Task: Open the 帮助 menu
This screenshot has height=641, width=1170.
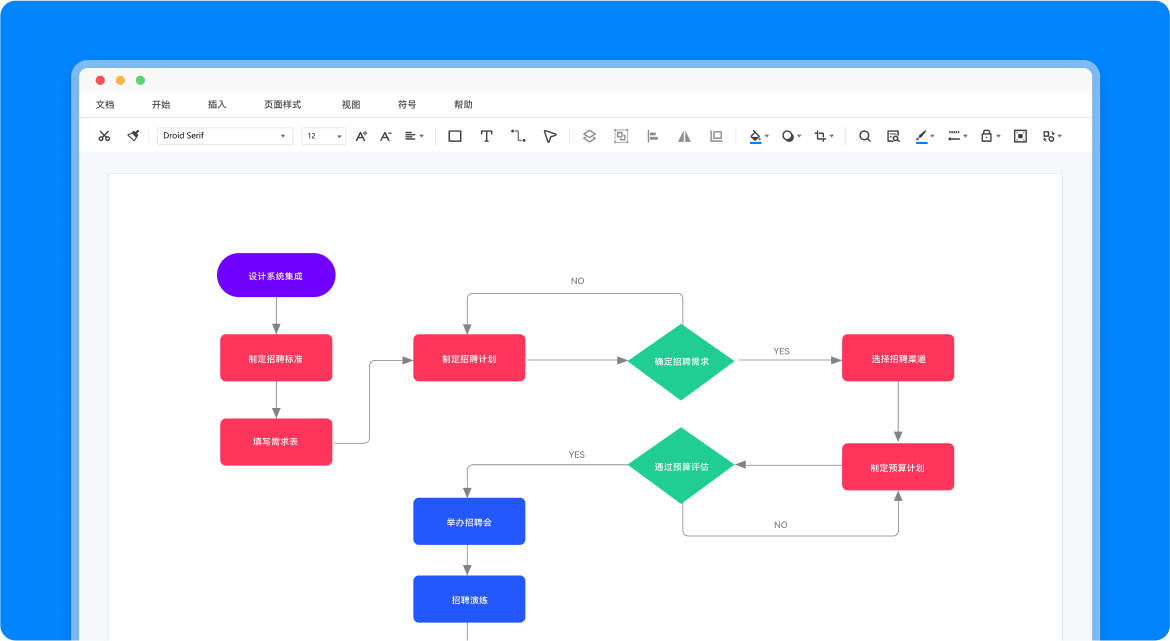Action: click(x=463, y=105)
